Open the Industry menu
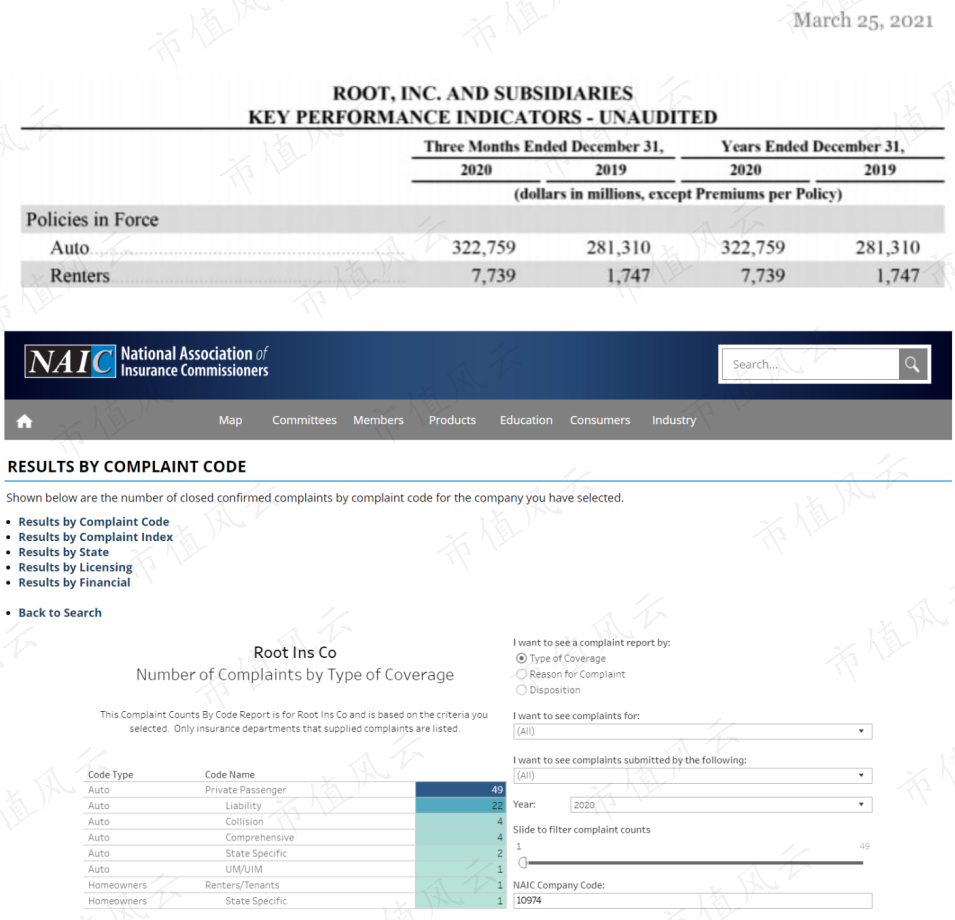The image size is (955, 920). pos(674,420)
